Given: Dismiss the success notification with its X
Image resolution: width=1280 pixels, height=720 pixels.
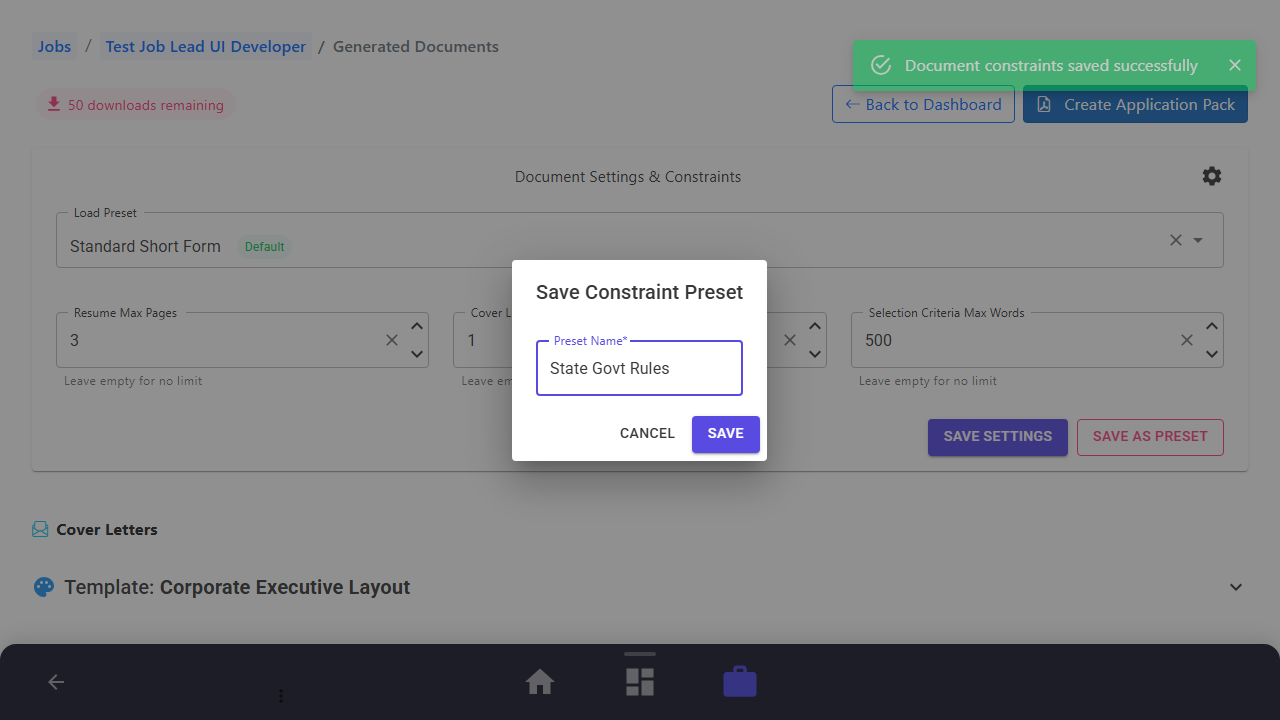Looking at the screenshot, I should tap(1235, 65).
